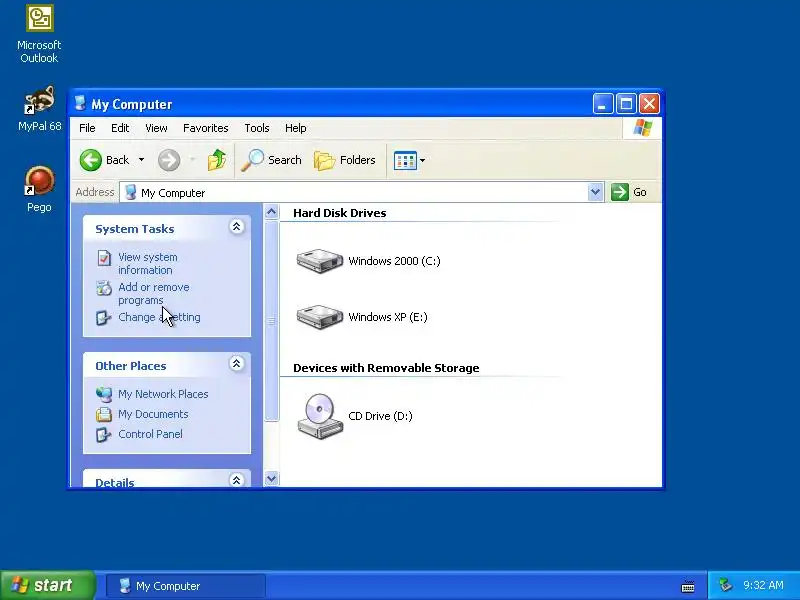The width and height of the screenshot is (800, 600).
Task: Click the grayed Forward arrow button
Action: point(169,160)
